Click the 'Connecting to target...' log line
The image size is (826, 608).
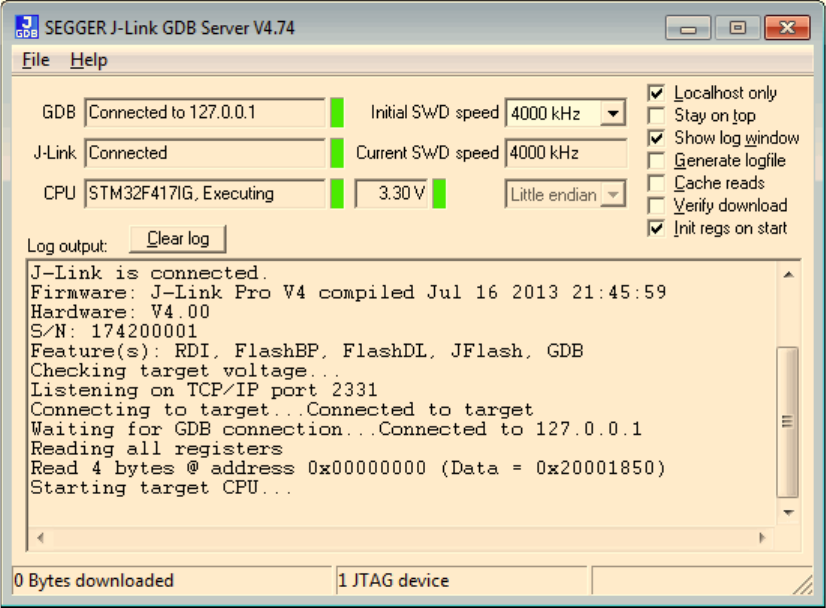[282, 409]
